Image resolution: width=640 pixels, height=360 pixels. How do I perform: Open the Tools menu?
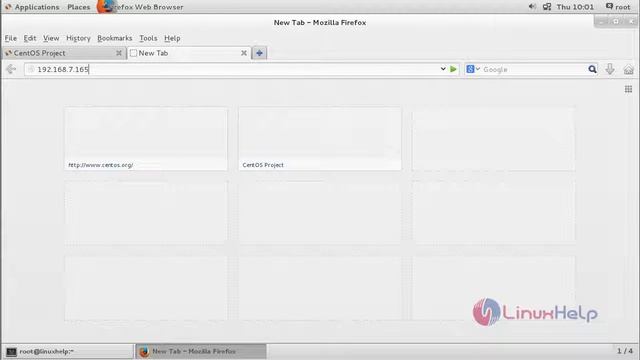(148, 38)
